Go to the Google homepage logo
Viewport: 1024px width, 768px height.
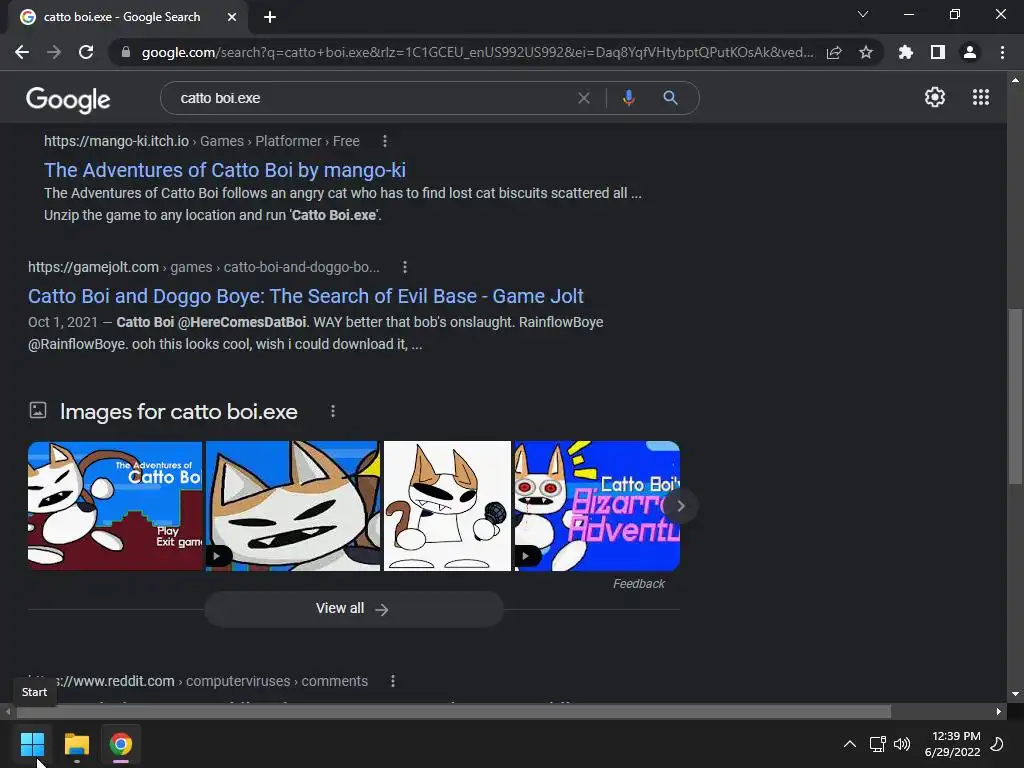tap(68, 100)
